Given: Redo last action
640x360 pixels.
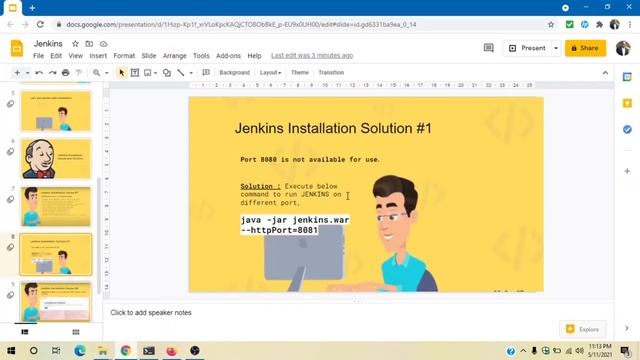Looking at the screenshot, I should [52, 73].
